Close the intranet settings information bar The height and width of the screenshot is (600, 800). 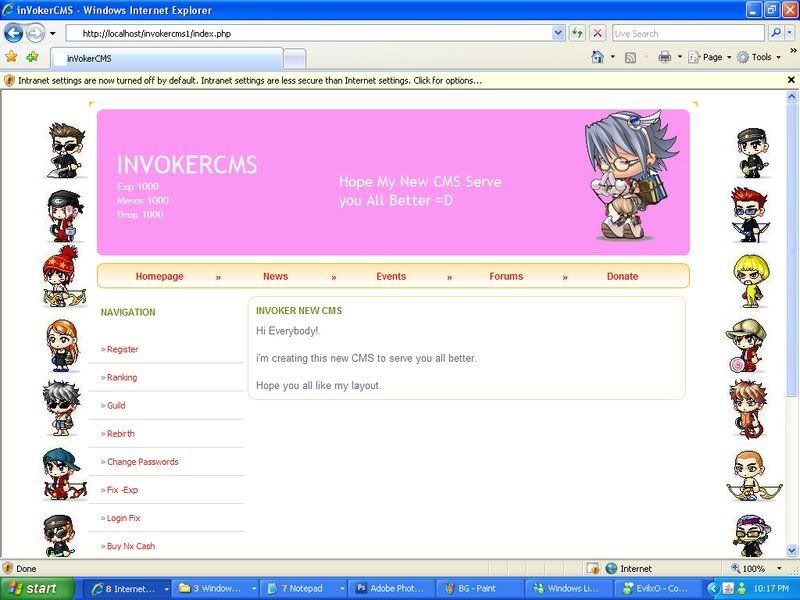(791, 80)
